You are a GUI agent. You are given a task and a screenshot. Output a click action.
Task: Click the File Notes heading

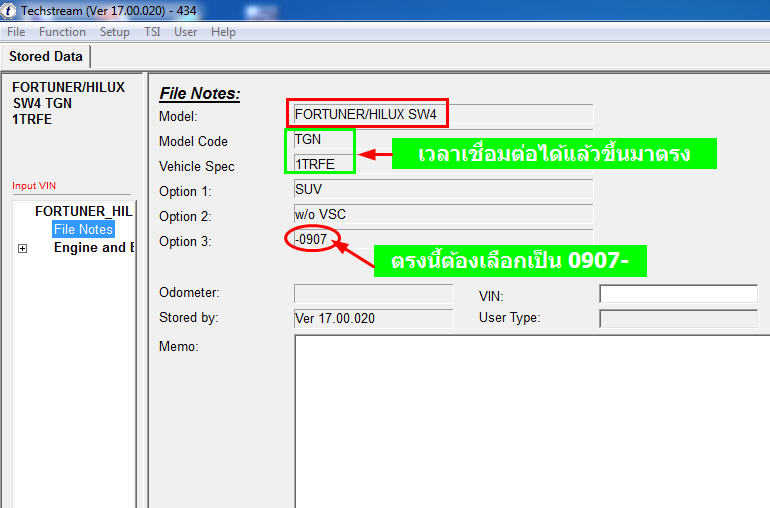[x=200, y=93]
